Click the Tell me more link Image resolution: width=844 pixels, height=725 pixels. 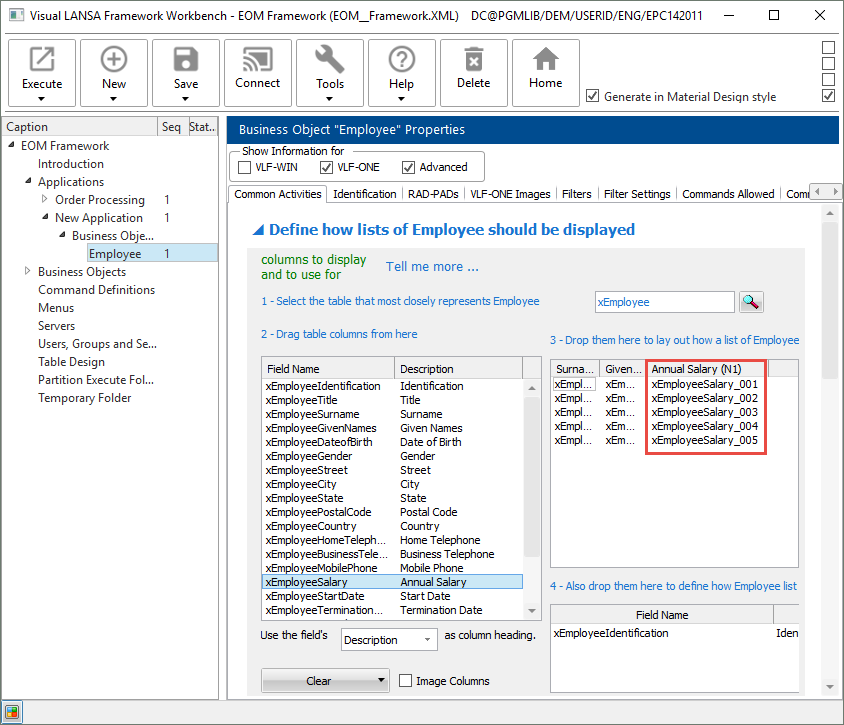432,267
